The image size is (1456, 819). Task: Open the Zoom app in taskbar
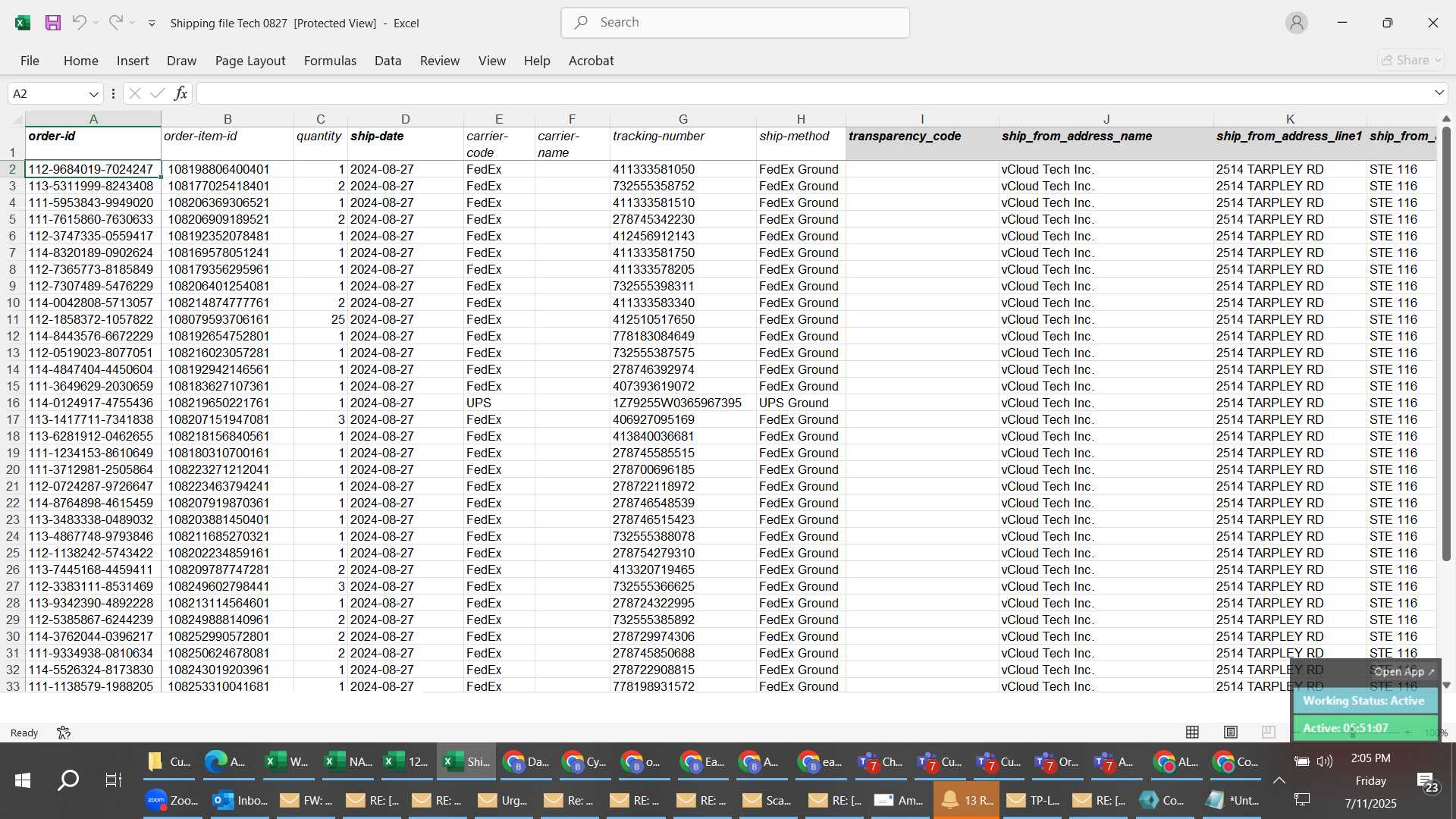pos(172,800)
